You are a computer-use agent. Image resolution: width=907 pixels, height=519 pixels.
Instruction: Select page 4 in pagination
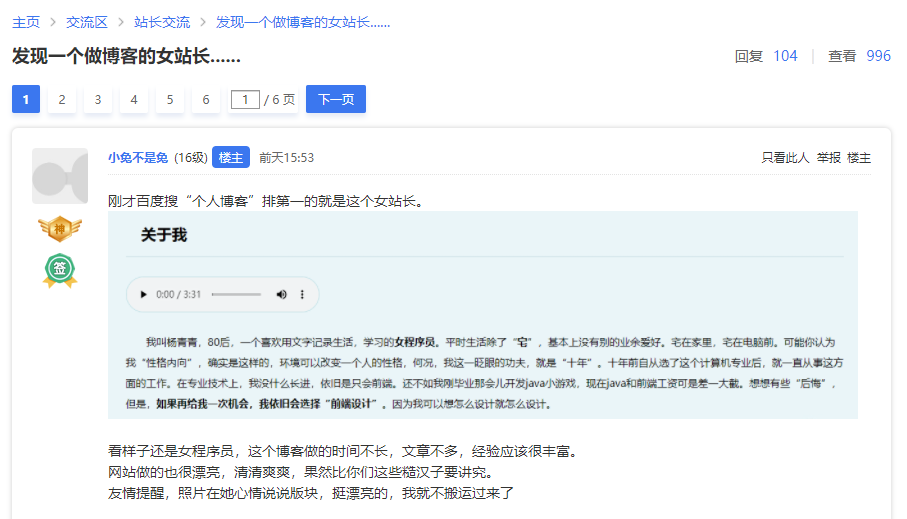[x=133, y=99]
